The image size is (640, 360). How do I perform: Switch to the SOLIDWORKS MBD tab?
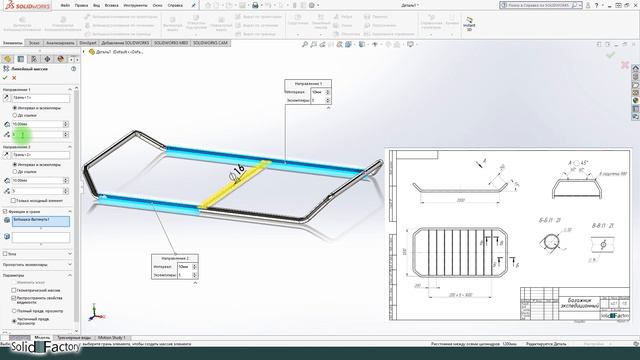tap(171, 43)
